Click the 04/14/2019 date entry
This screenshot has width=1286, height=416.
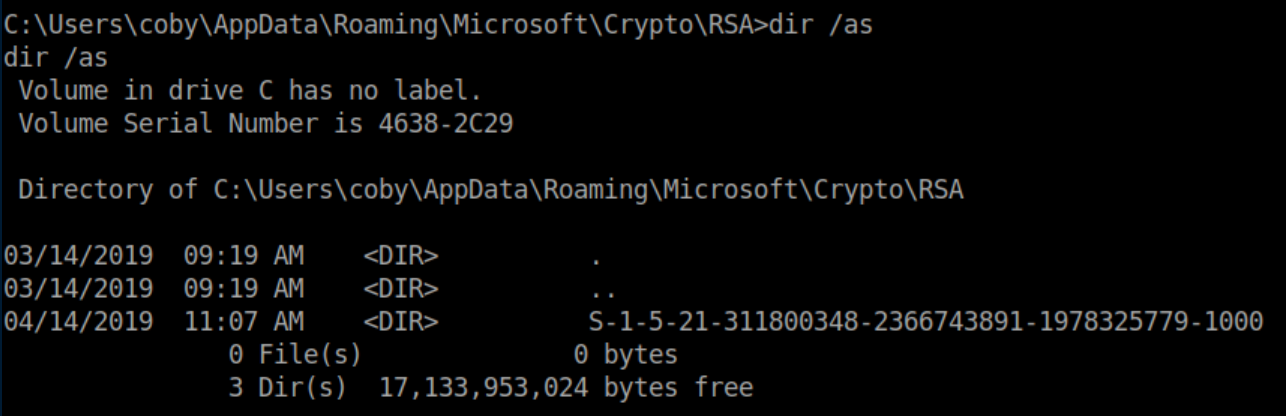[78, 322]
